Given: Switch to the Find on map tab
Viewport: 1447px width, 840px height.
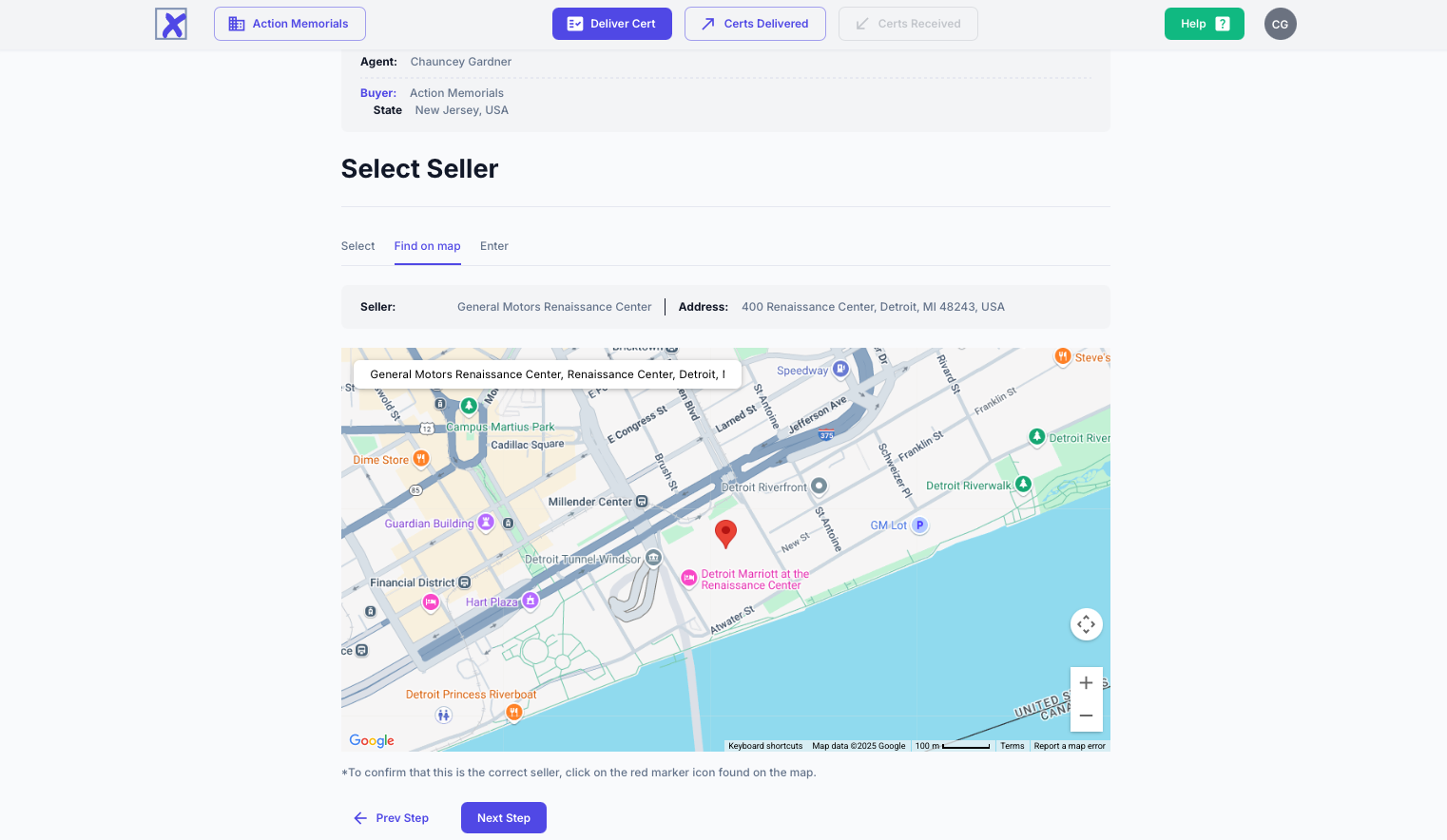Looking at the screenshot, I should click(x=428, y=246).
